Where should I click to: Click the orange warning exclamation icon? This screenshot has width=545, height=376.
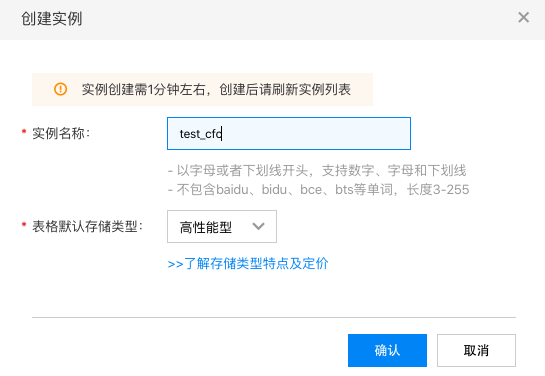(x=60, y=89)
